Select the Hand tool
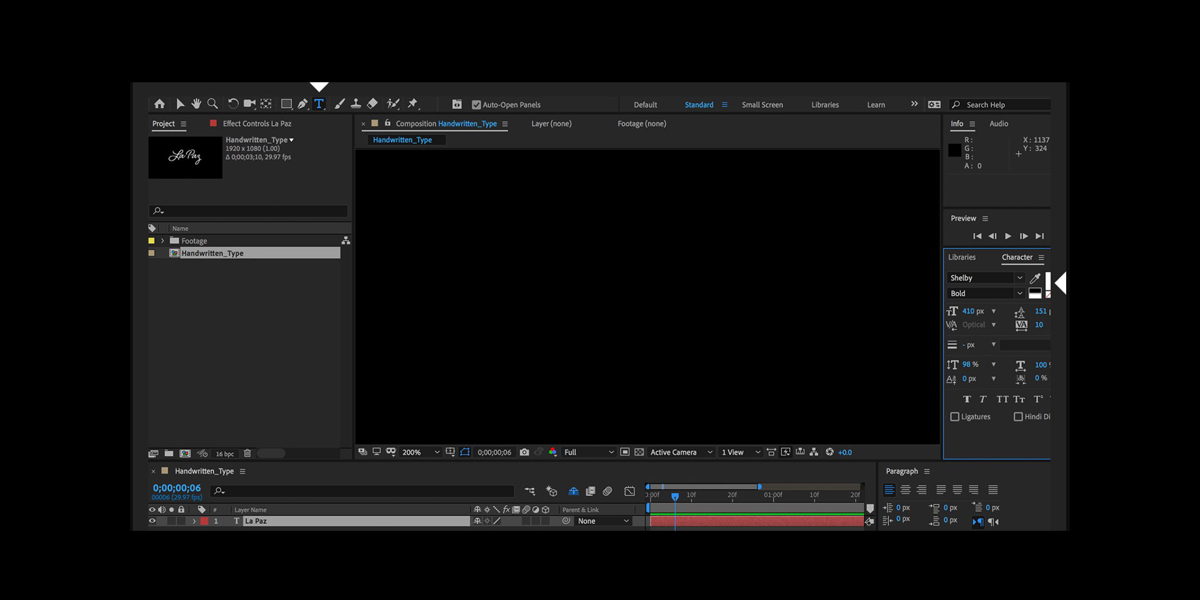The height and width of the screenshot is (600, 1200). [196, 104]
